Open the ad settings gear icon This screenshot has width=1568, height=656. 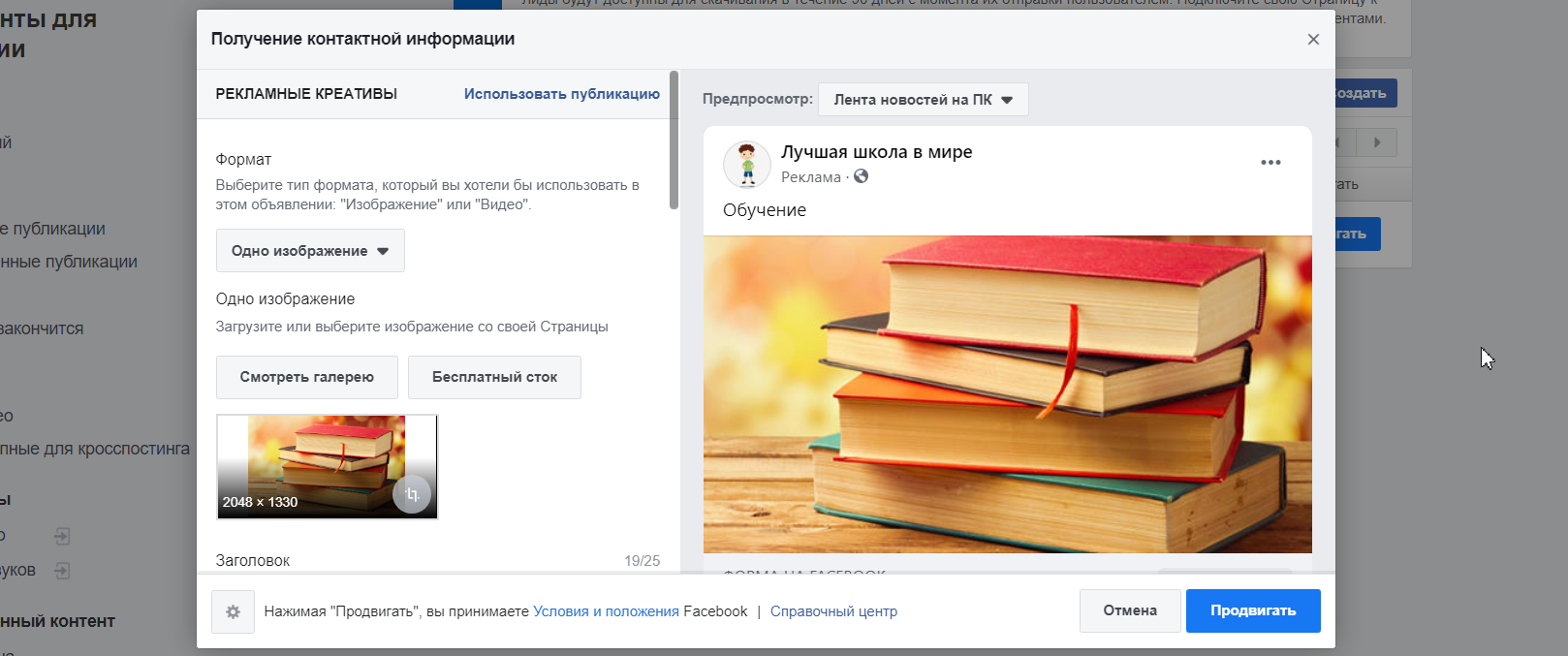(x=233, y=611)
